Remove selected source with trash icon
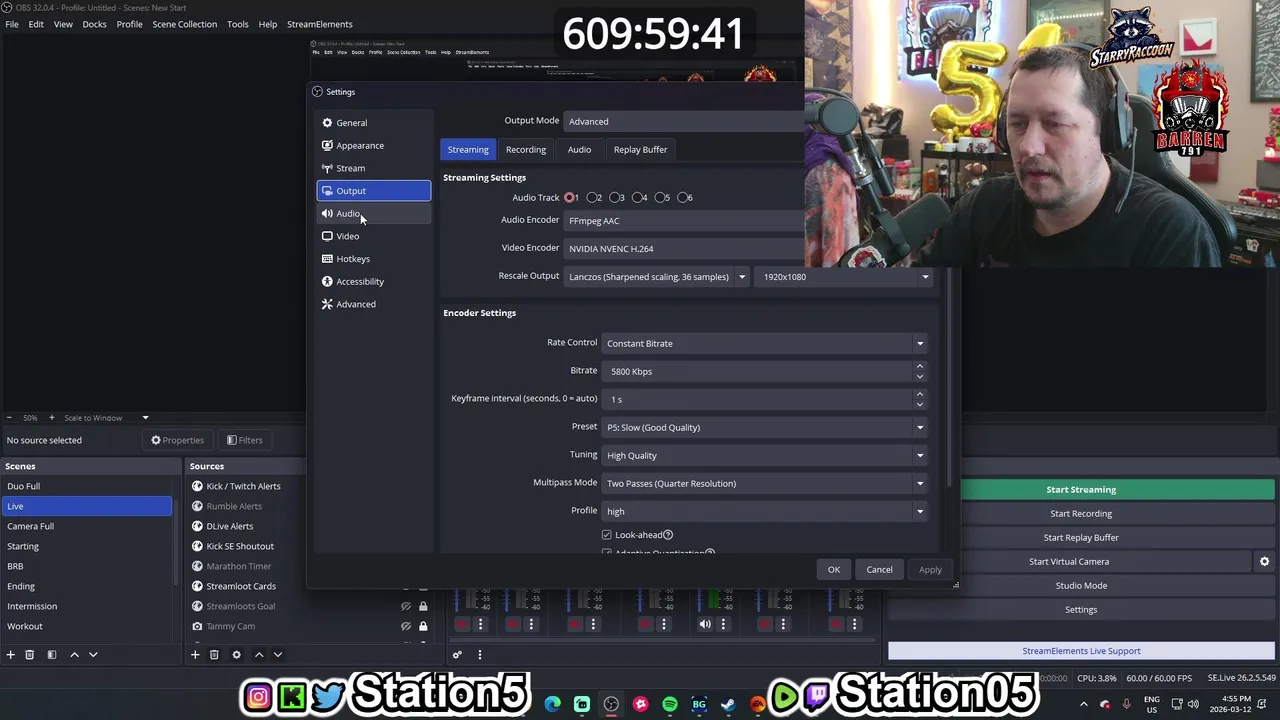This screenshot has width=1280, height=720. click(x=214, y=655)
